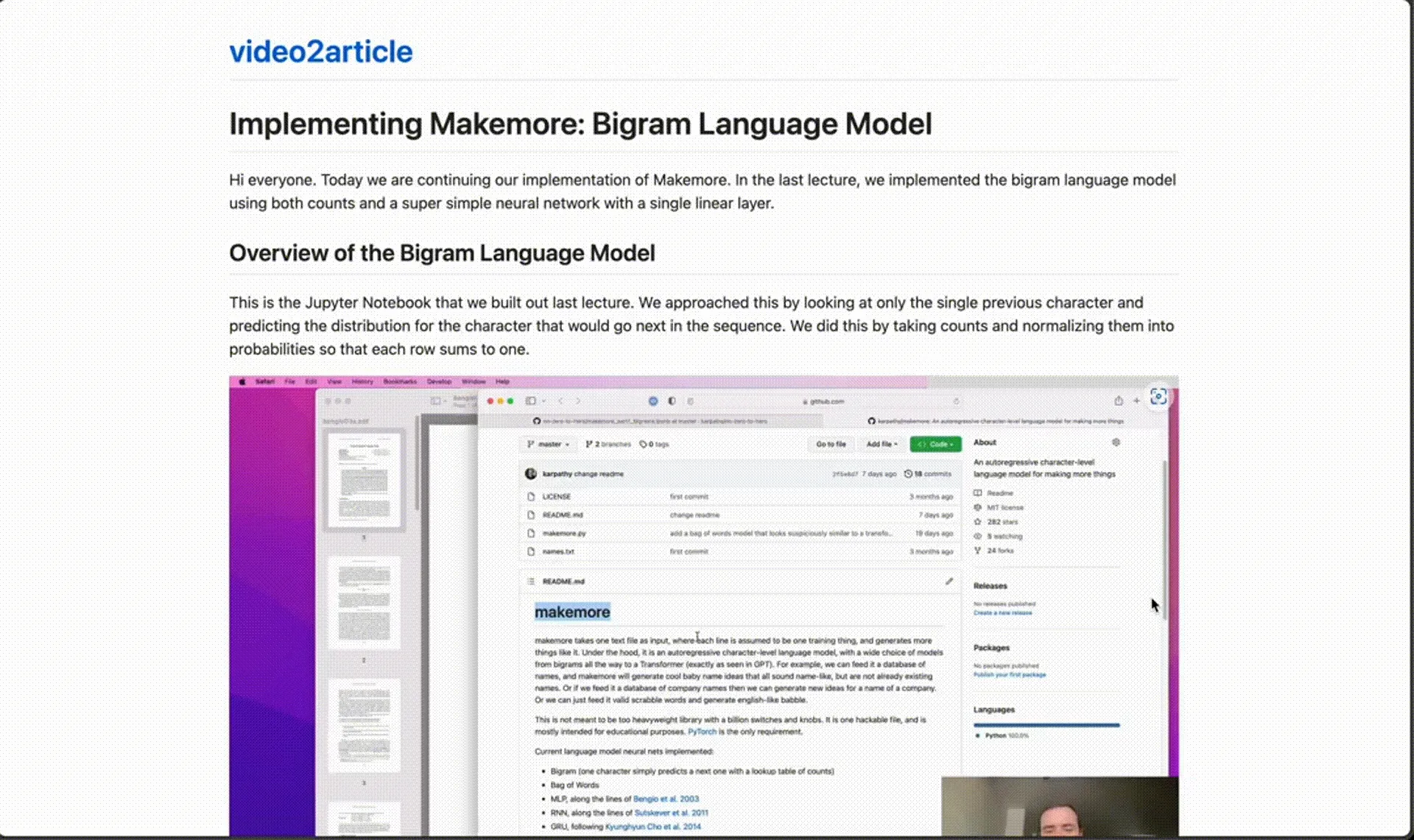The height and width of the screenshot is (840, 1414).
Task: Open the Add file dropdown
Action: (882, 444)
